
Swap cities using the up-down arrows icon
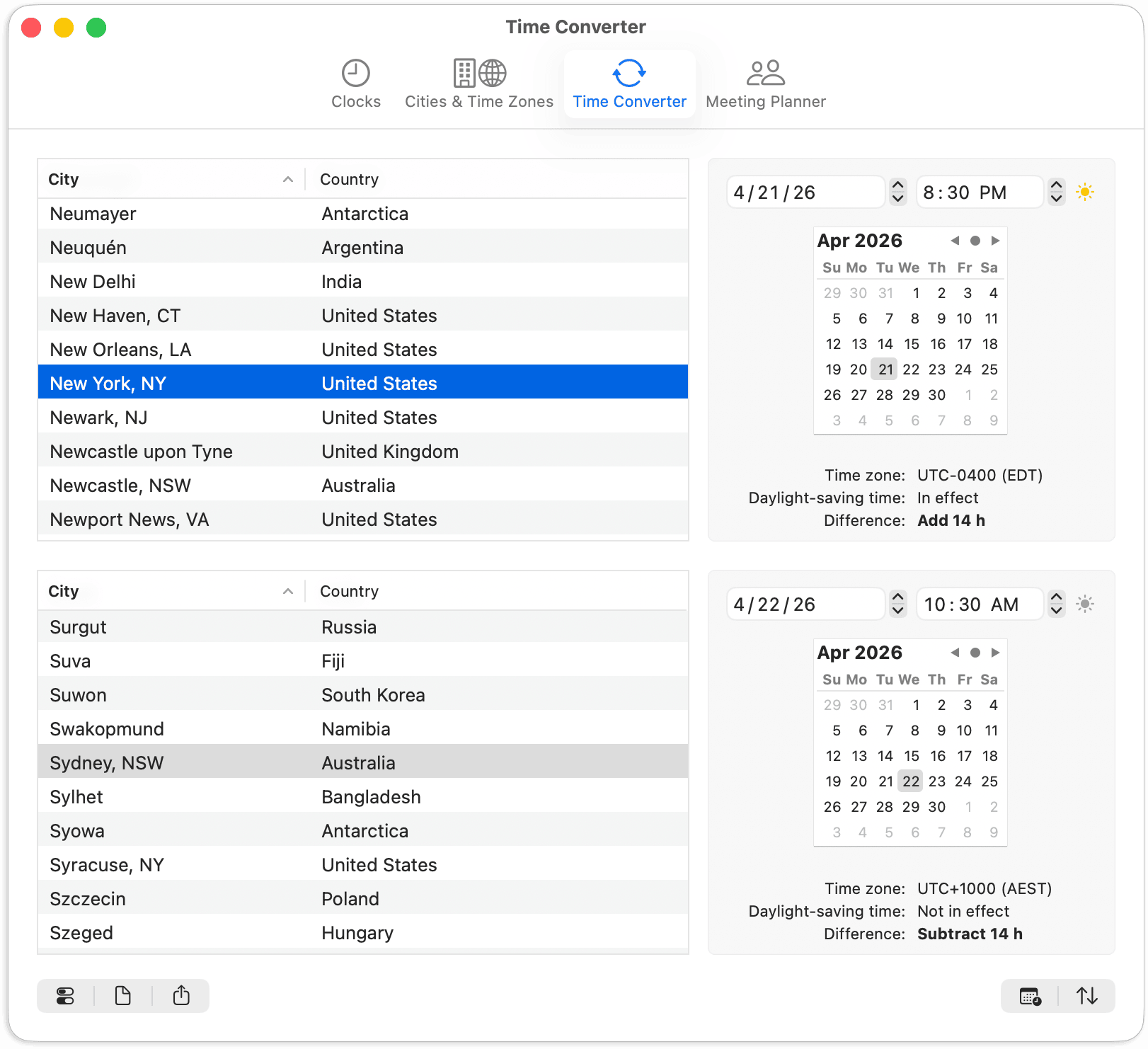click(x=1086, y=996)
